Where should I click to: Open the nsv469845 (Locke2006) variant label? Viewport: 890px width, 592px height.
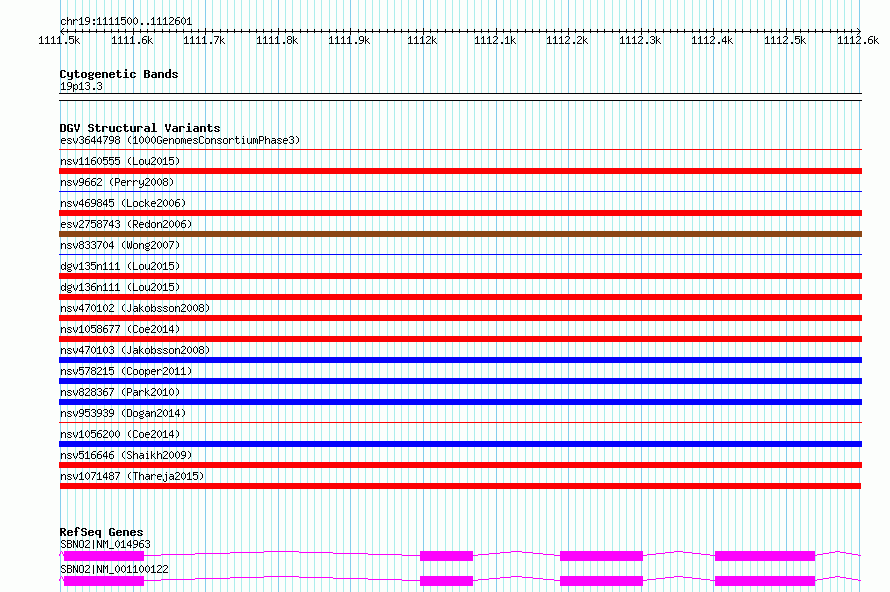123,203
